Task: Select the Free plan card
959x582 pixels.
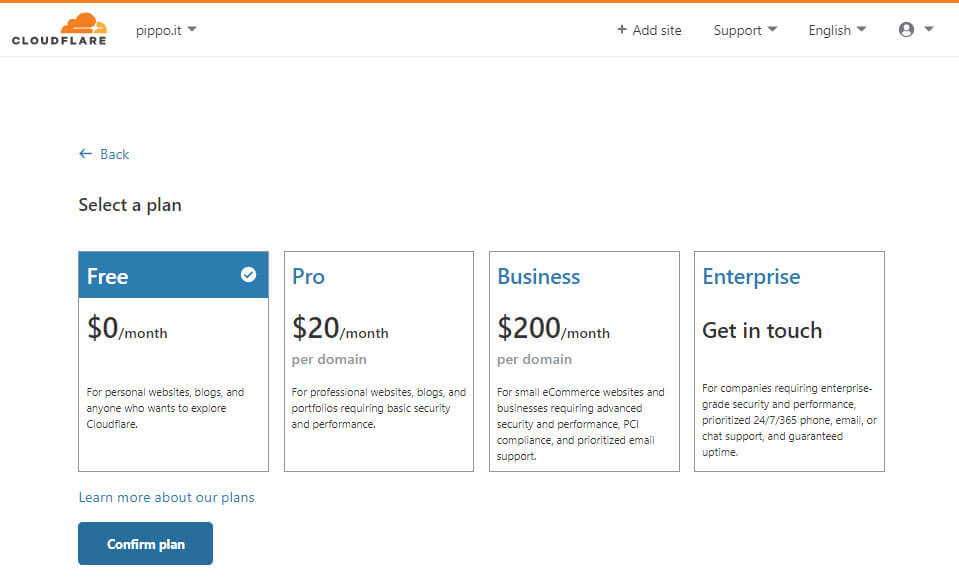Action: pyautogui.click(x=174, y=361)
